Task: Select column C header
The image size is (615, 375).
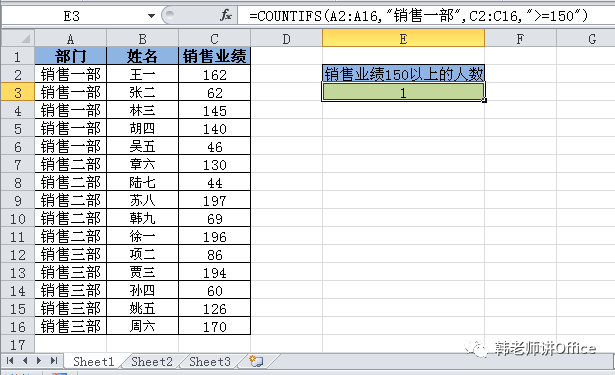Action: (x=214, y=39)
